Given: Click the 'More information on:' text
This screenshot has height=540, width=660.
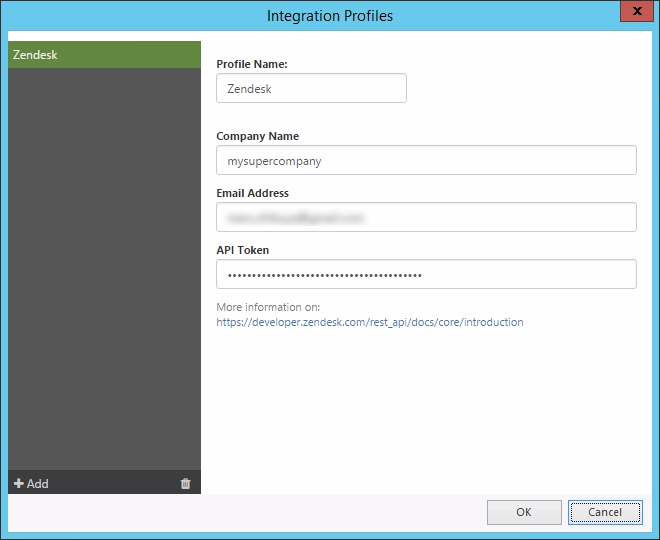Looking at the screenshot, I should [268, 307].
